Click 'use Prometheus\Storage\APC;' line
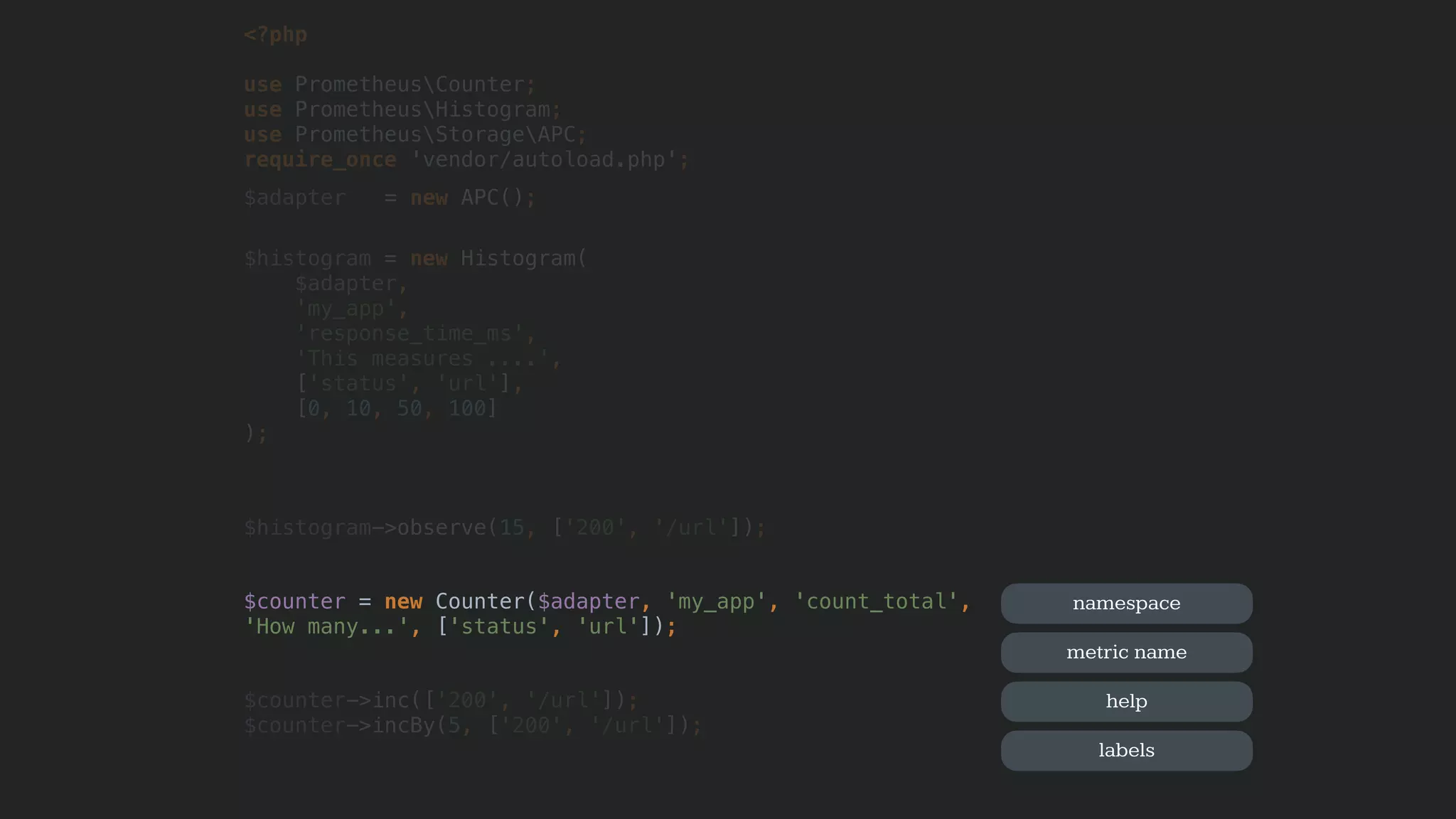Image resolution: width=1456 pixels, height=819 pixels. point(415,134)
